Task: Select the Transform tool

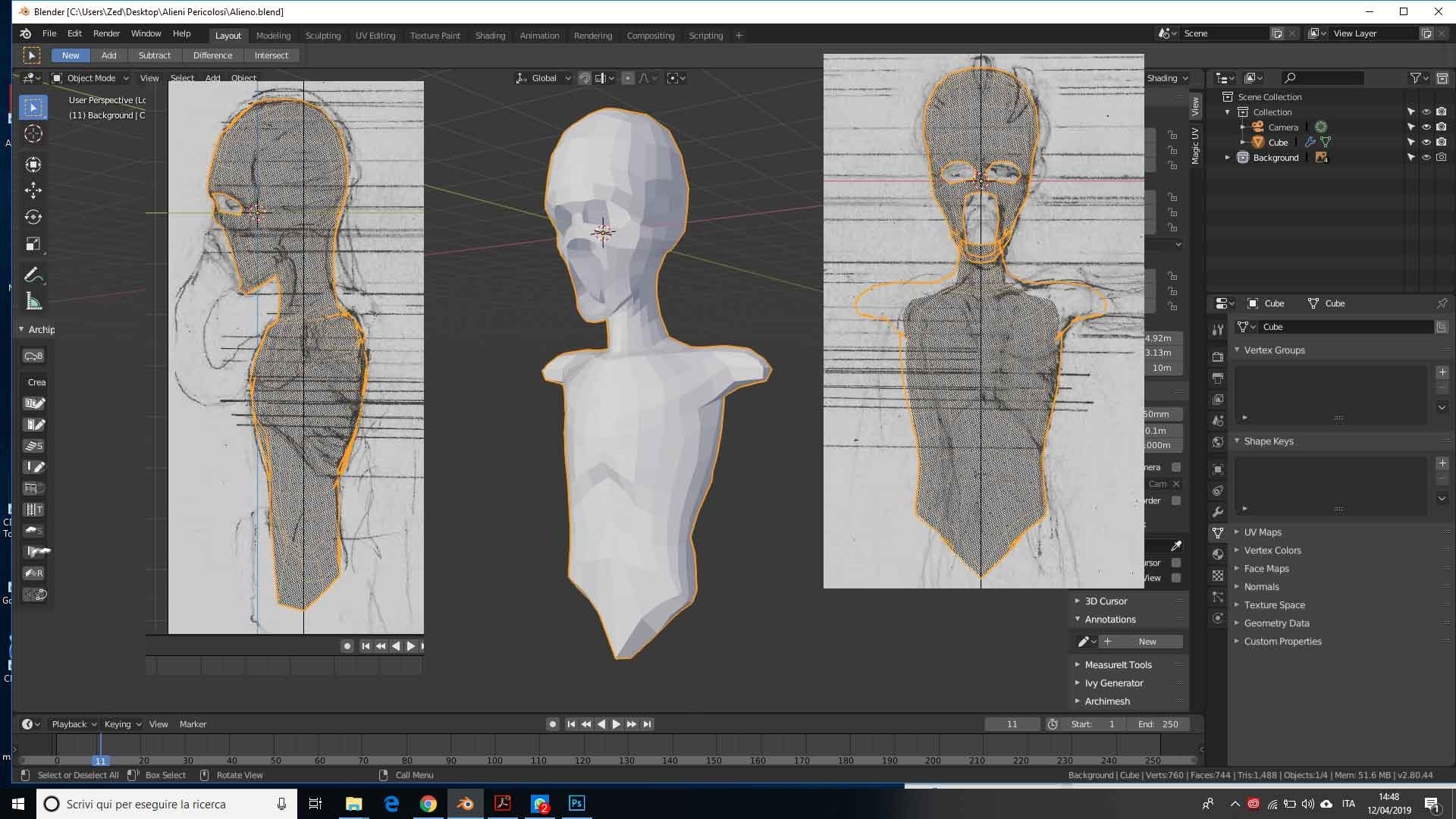Action: (x=33, y=164)
